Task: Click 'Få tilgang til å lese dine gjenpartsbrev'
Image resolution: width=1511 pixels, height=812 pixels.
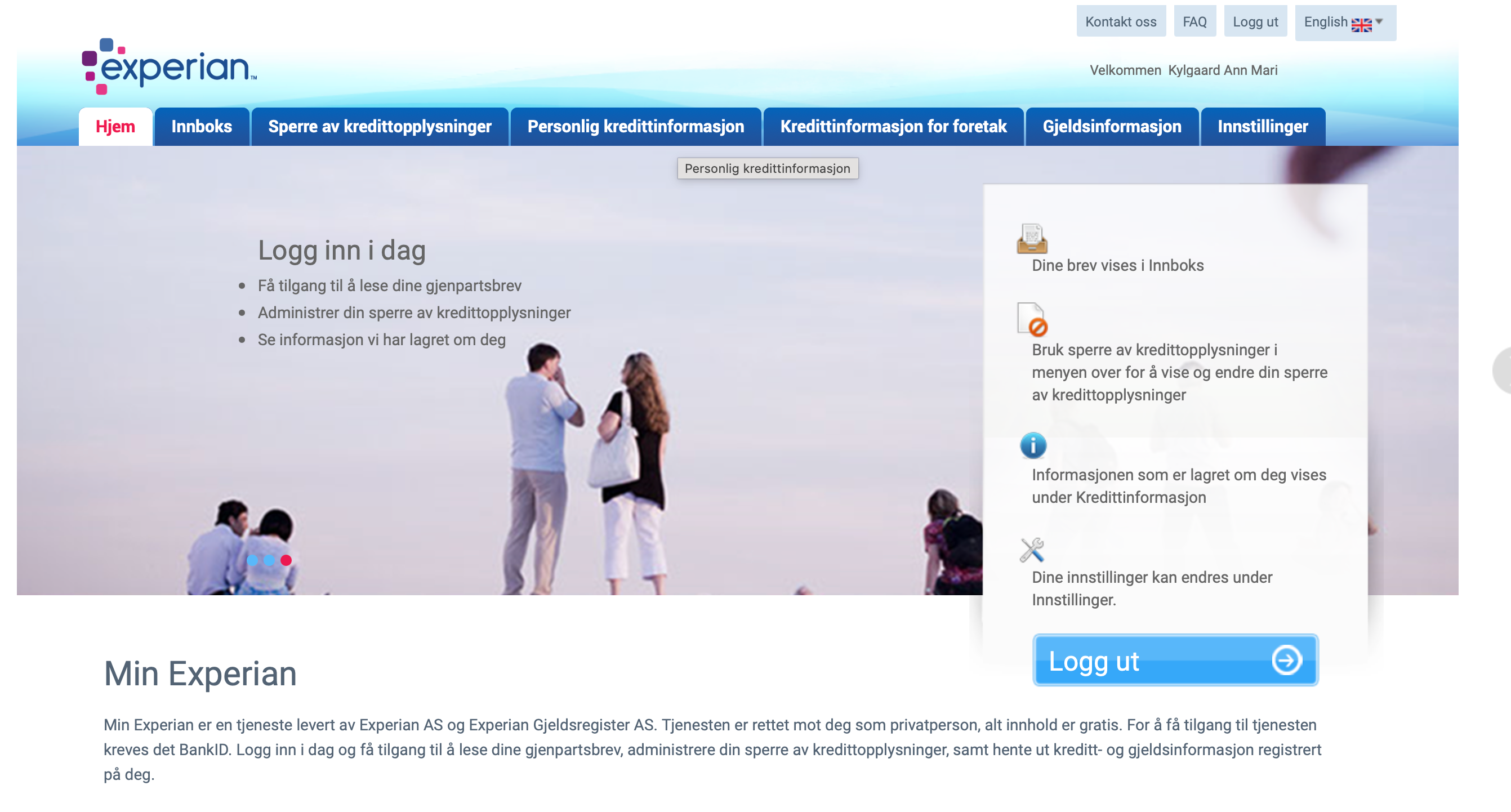Action: pyautogui.click(x=390, y=285)
